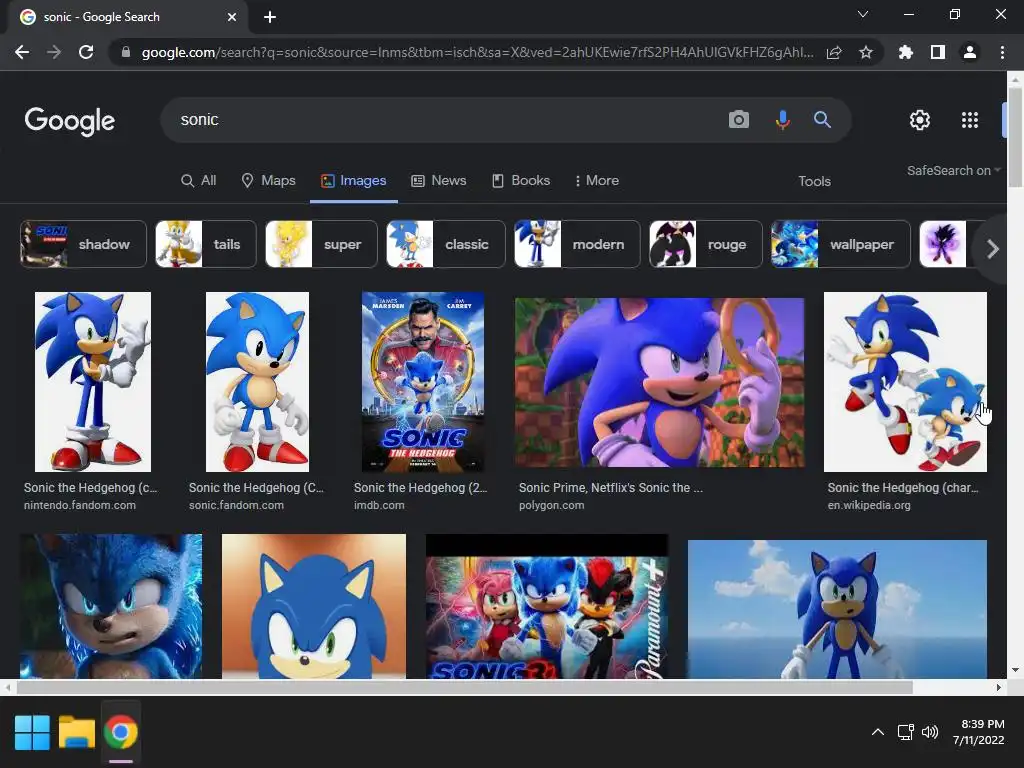Open the sonic.fandom.com classic Sonic image
The image size is (1024, 768).
click(x=257, y=381)
